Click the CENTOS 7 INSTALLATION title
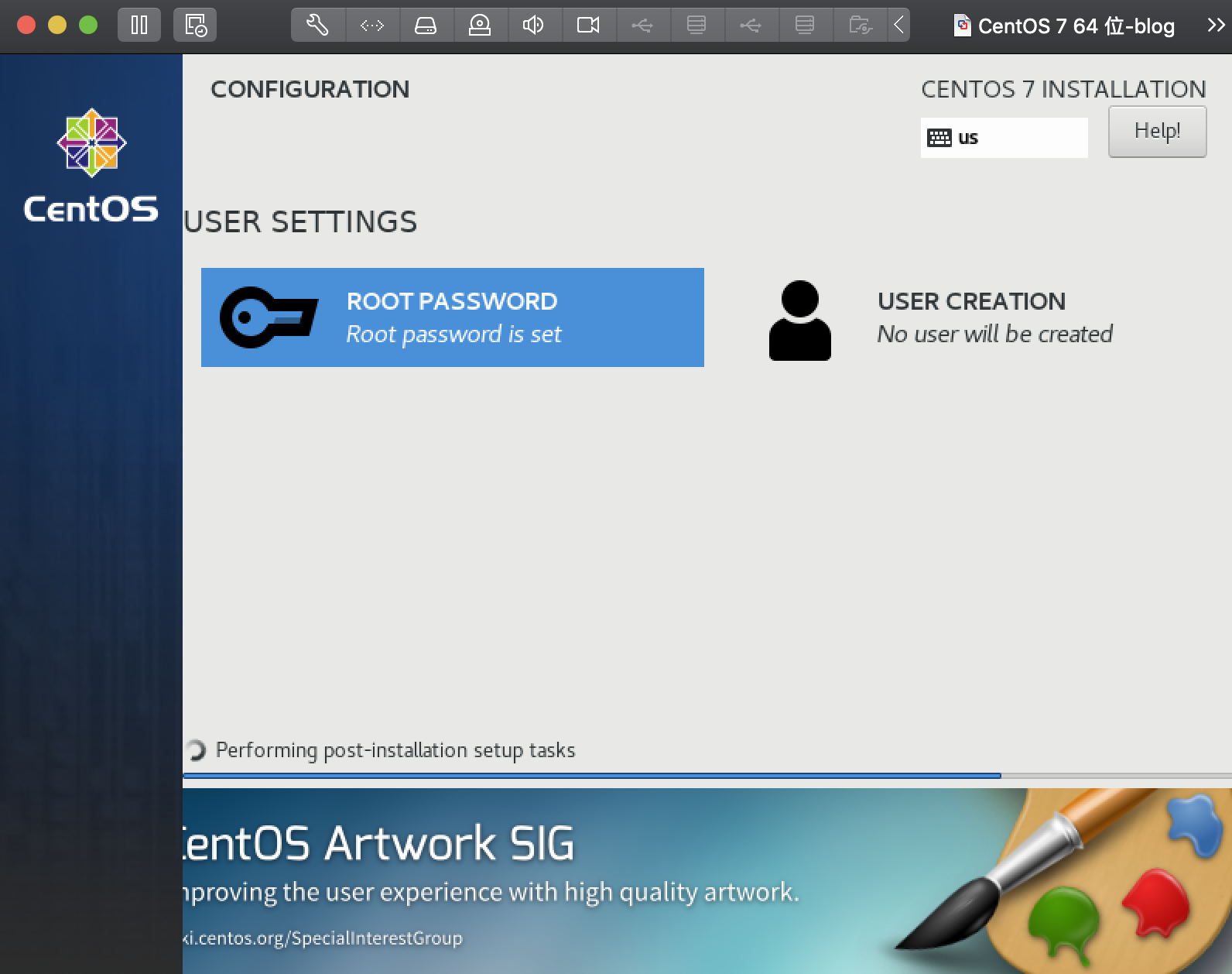This screenshot has height=974, width=1232. [1063, 89]
